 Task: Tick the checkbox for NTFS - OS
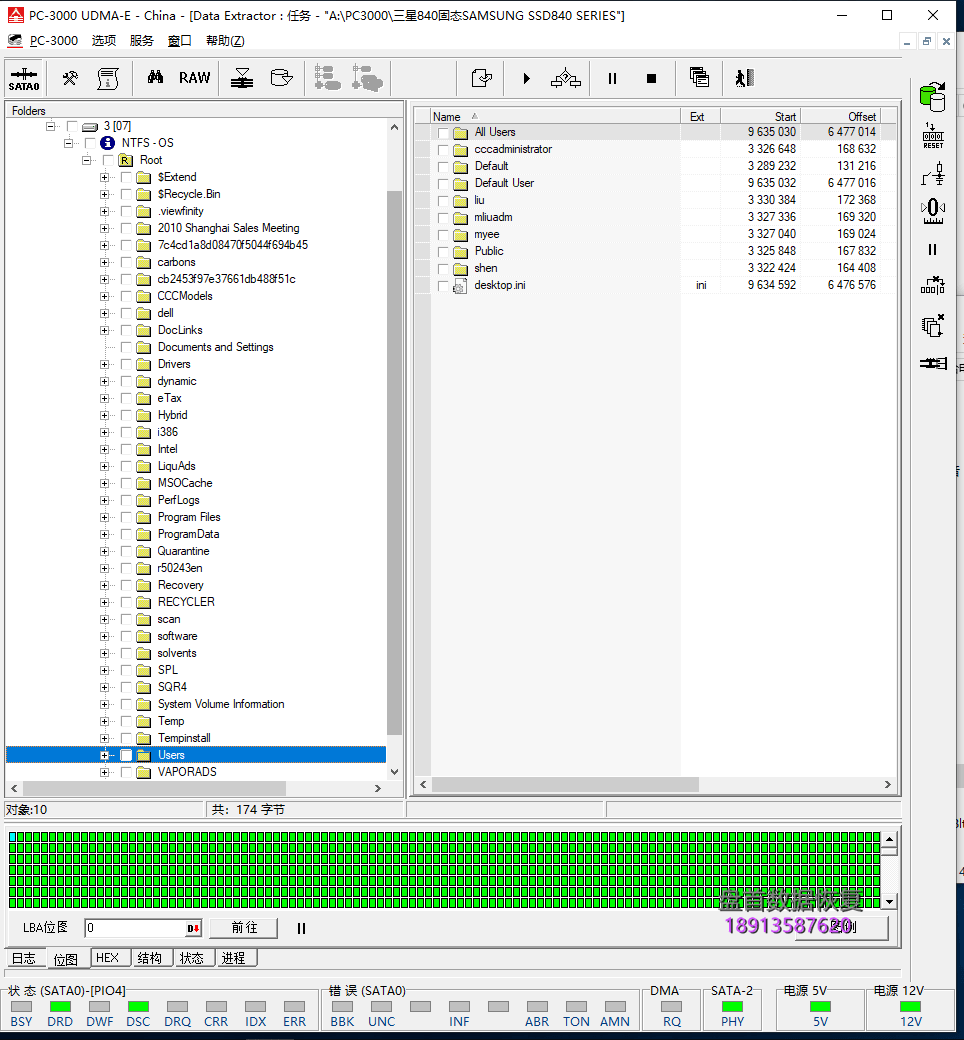pyautogui.click(x=90, y=143)
